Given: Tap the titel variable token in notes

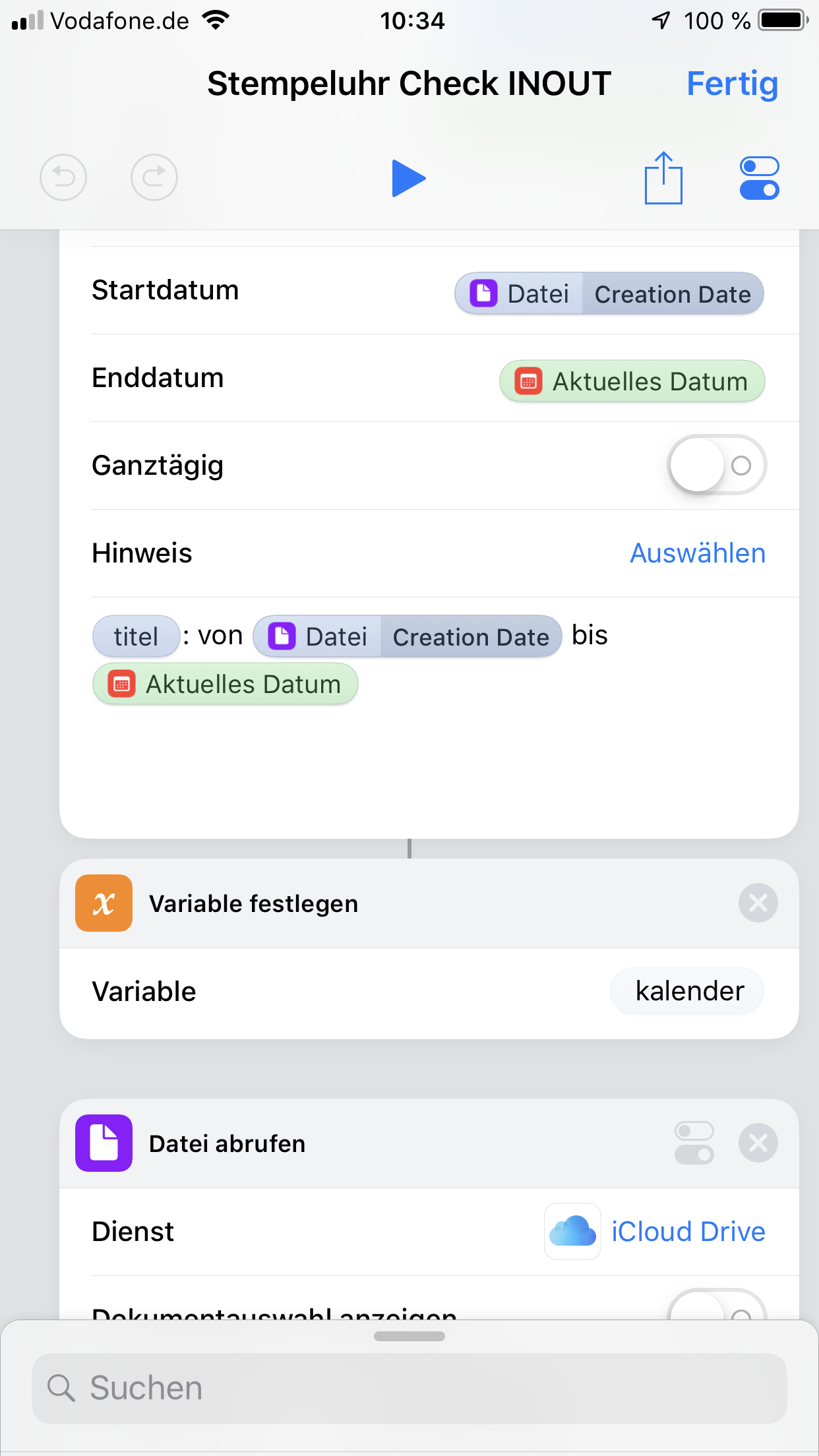Looking at the screenshot, I should point(136,636).
